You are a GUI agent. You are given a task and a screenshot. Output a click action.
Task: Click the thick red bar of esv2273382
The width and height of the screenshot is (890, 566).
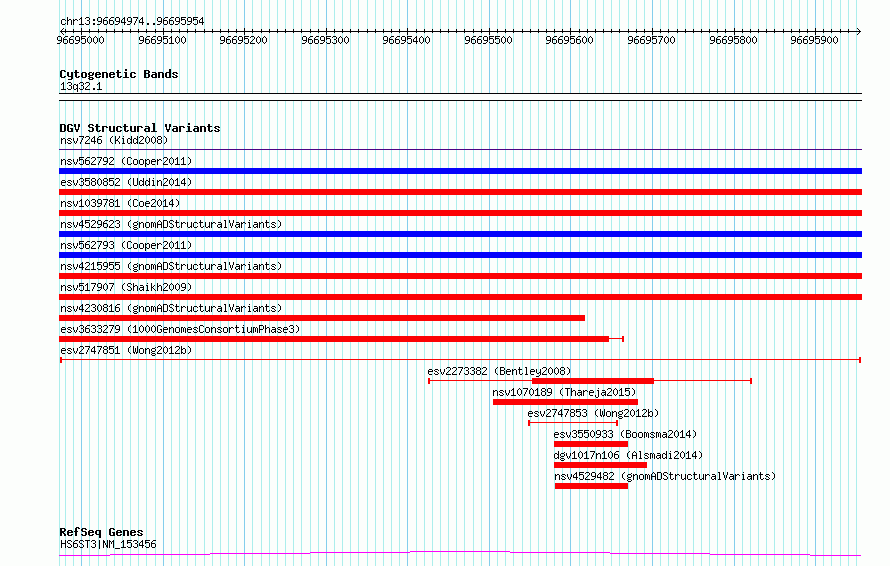593,381
